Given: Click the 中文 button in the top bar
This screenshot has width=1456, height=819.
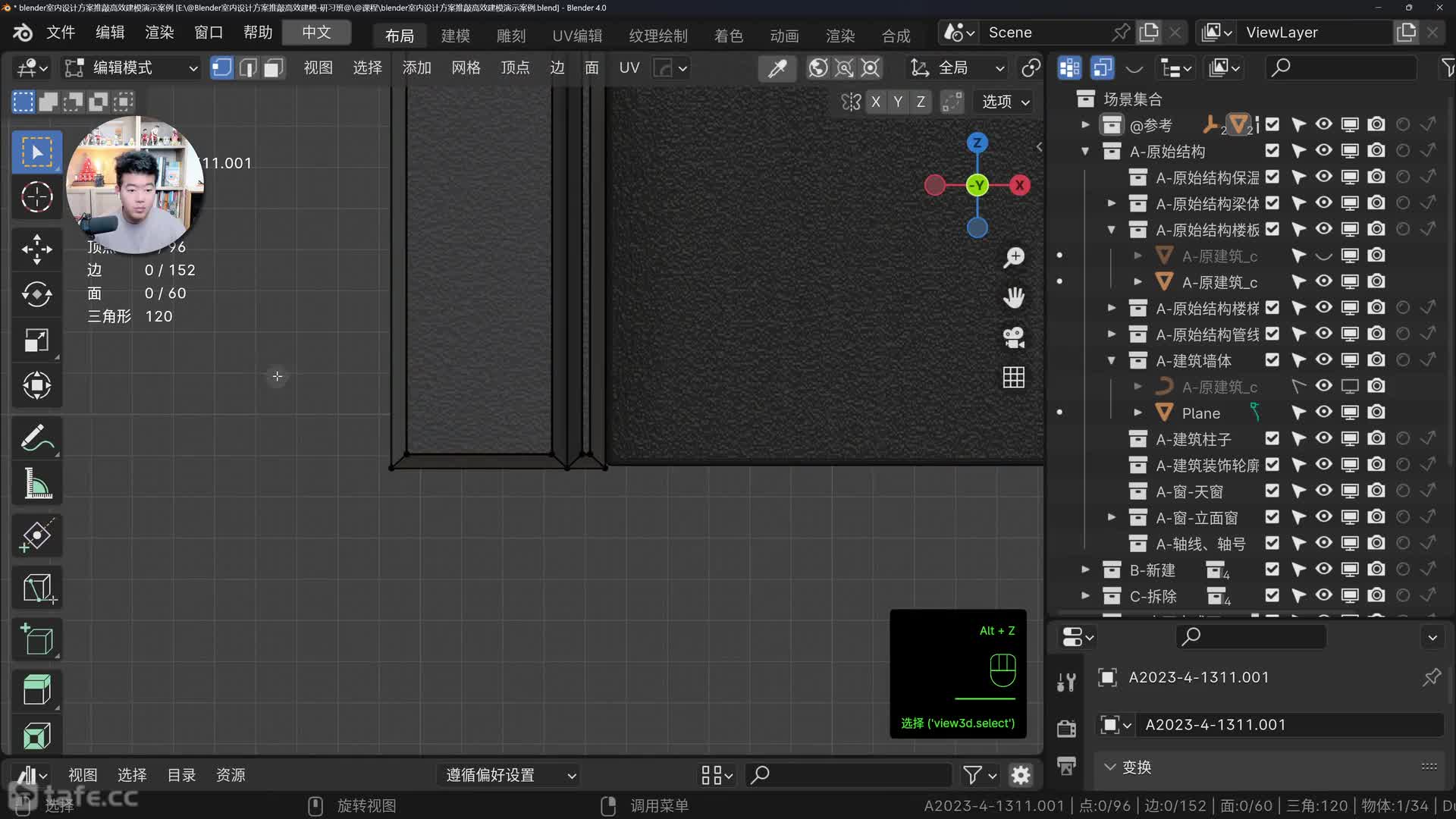Looking at the screenshot, I should point(316,33).
